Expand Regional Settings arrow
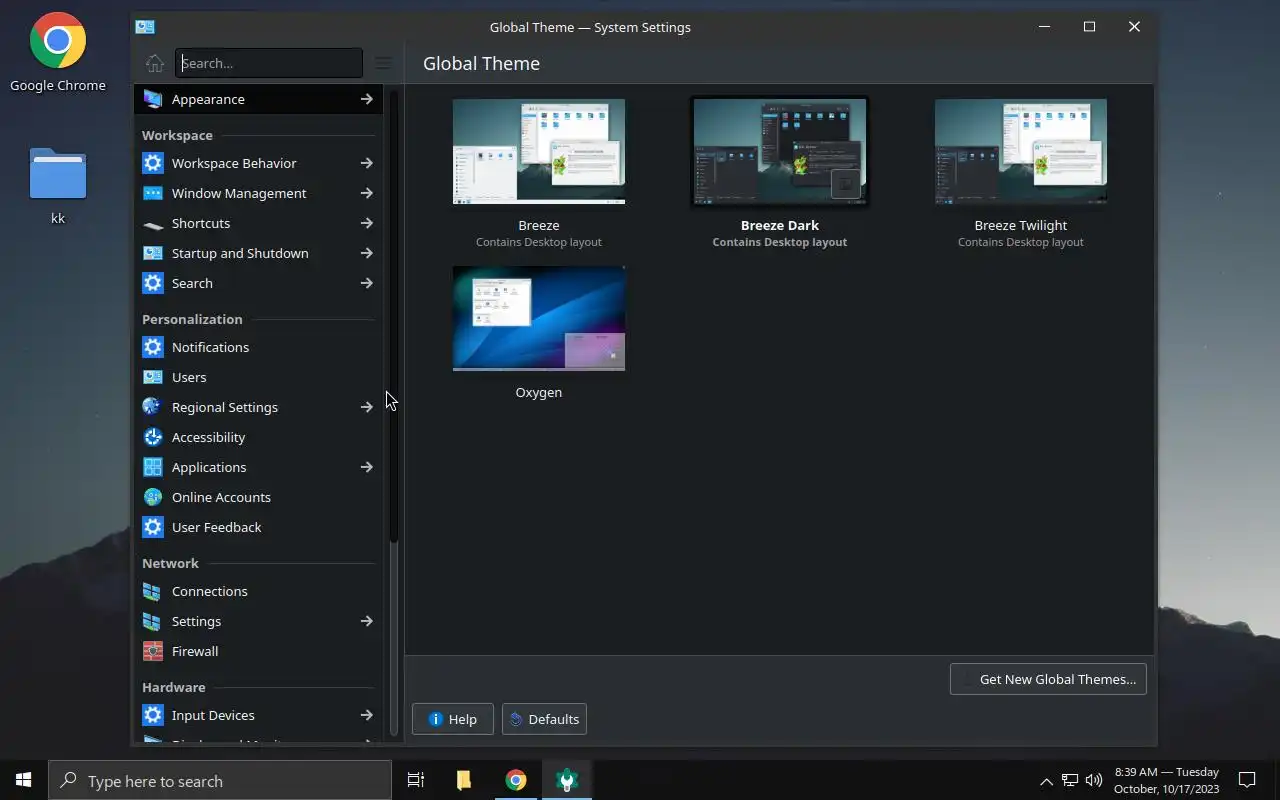The width and height of the screenshot is (1280, 800). (x=366, y=407)
